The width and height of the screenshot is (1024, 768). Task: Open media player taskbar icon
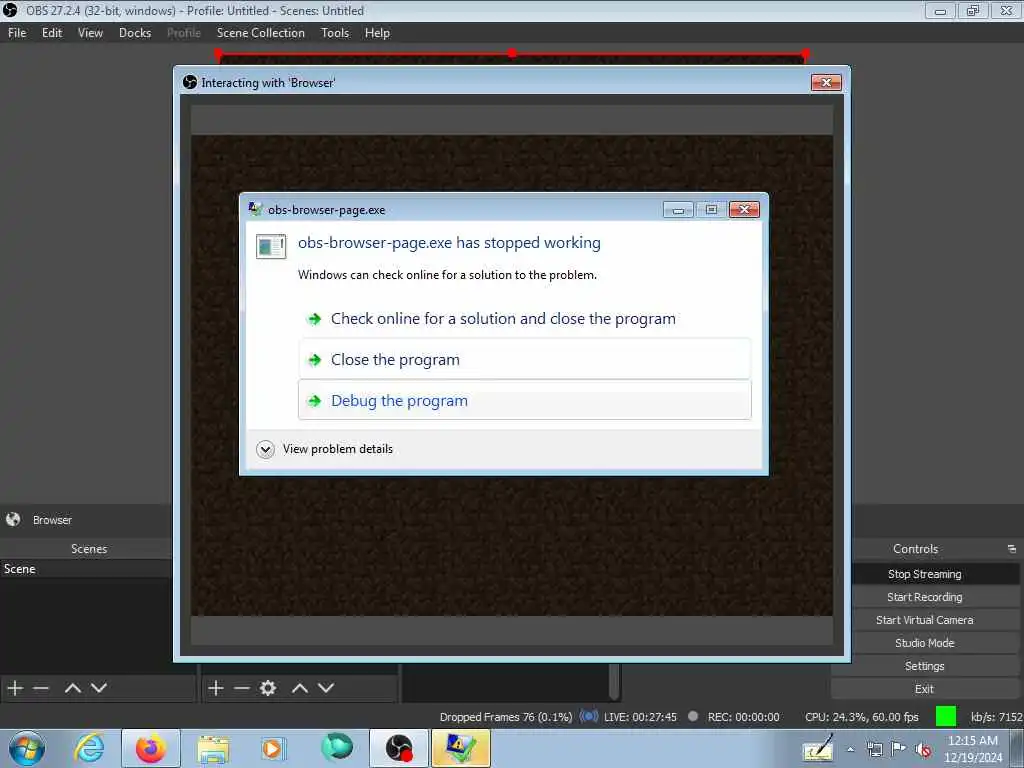(x=272, y=748)
